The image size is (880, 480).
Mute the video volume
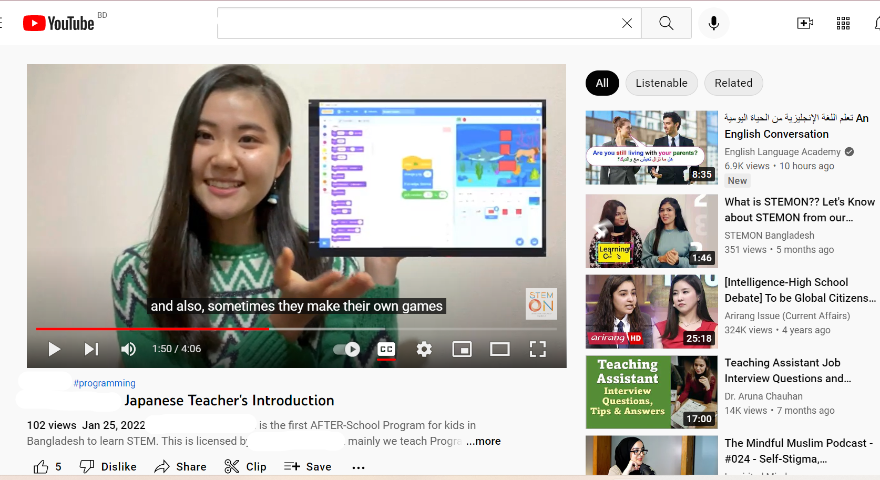(x=129, y=349)
